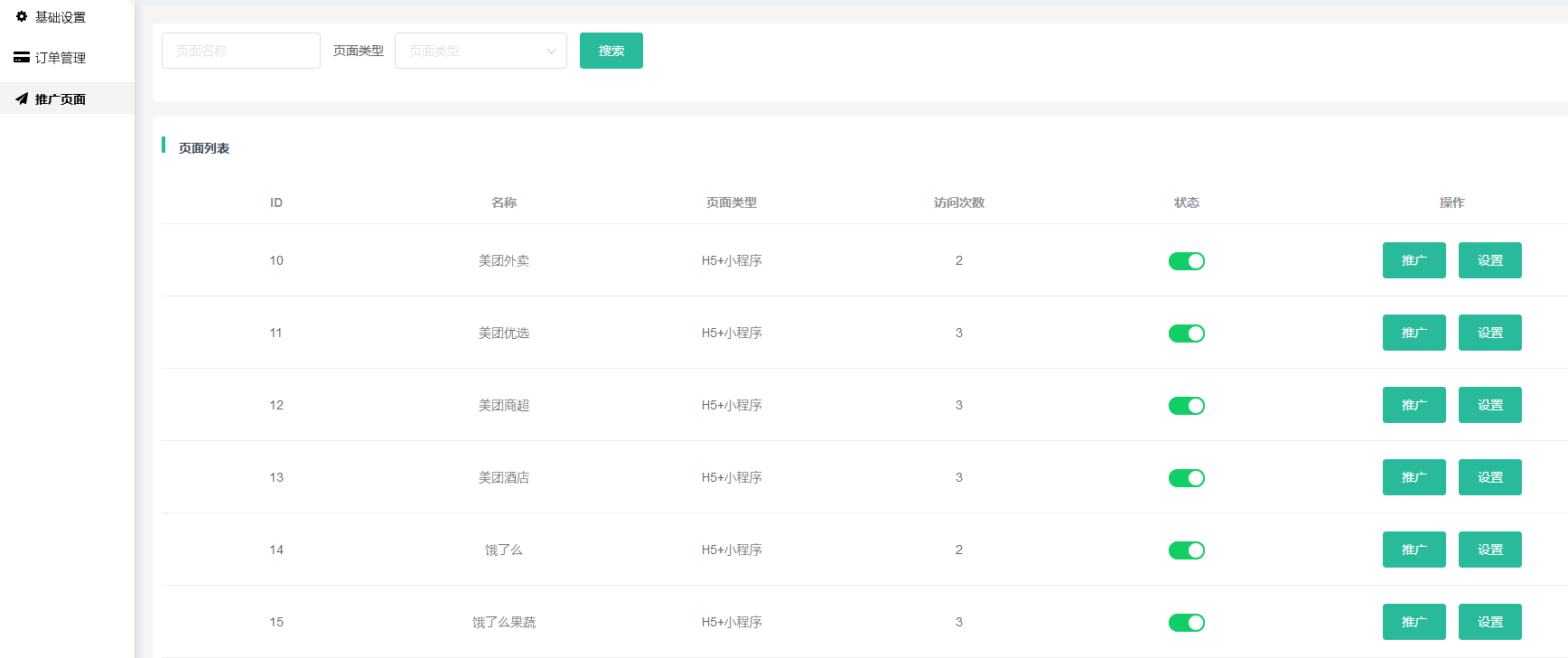Click the 操作 column header
The width and height of the screenshot is (1568, 658).
coord(1452,202)
